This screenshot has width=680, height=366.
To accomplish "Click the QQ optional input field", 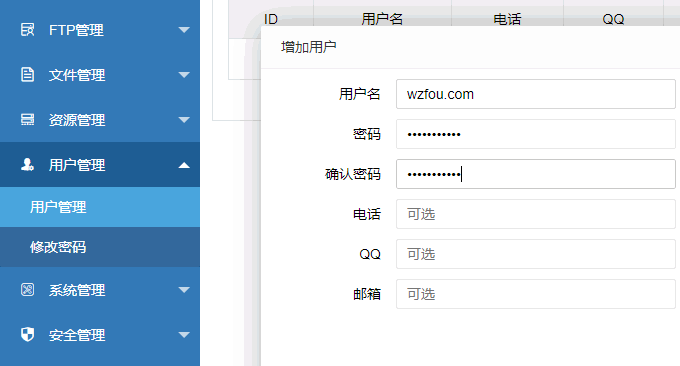I will [x=536, y=254].
